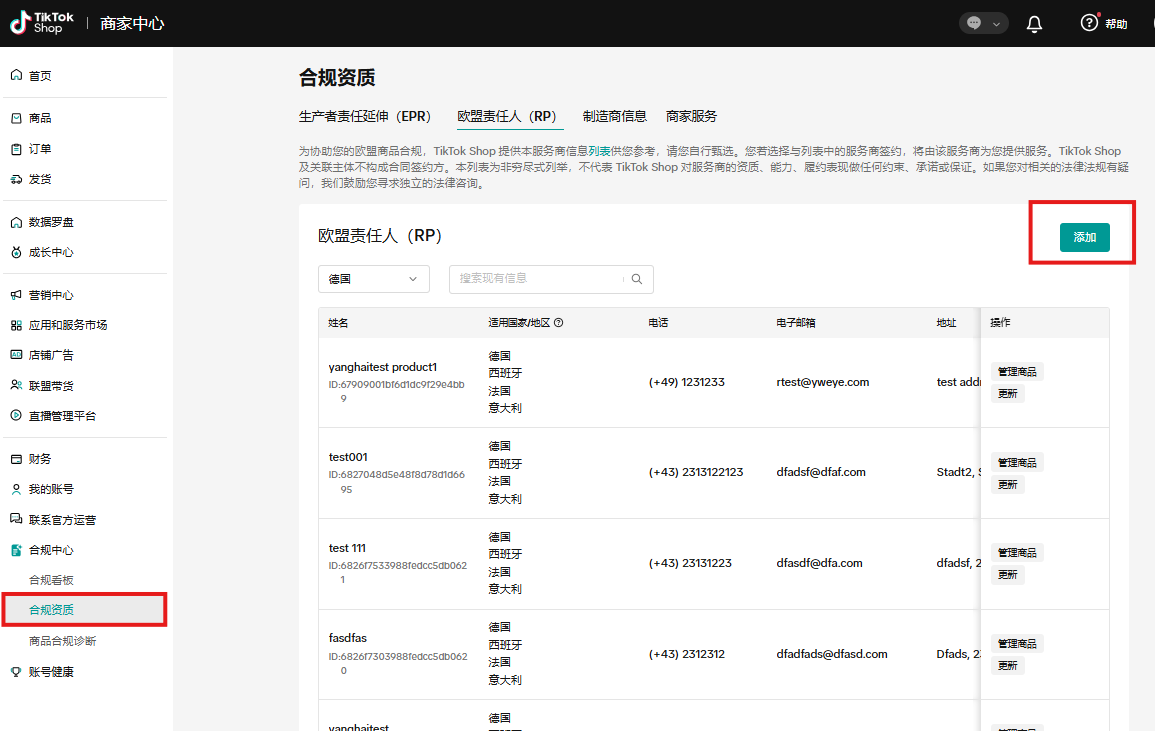Click 管理商品 for test001 row
Image resolution: width=1155 pixels, height=731 pixels.
1016,463
